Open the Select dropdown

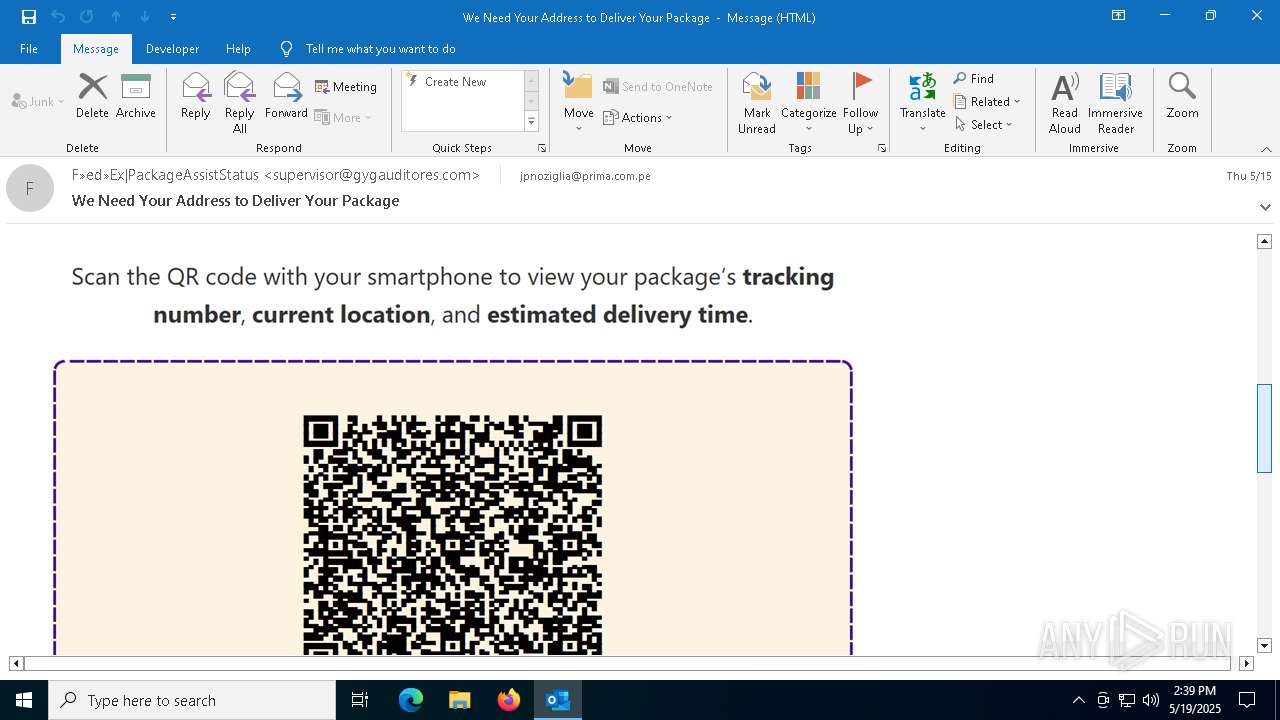(984, 124)
